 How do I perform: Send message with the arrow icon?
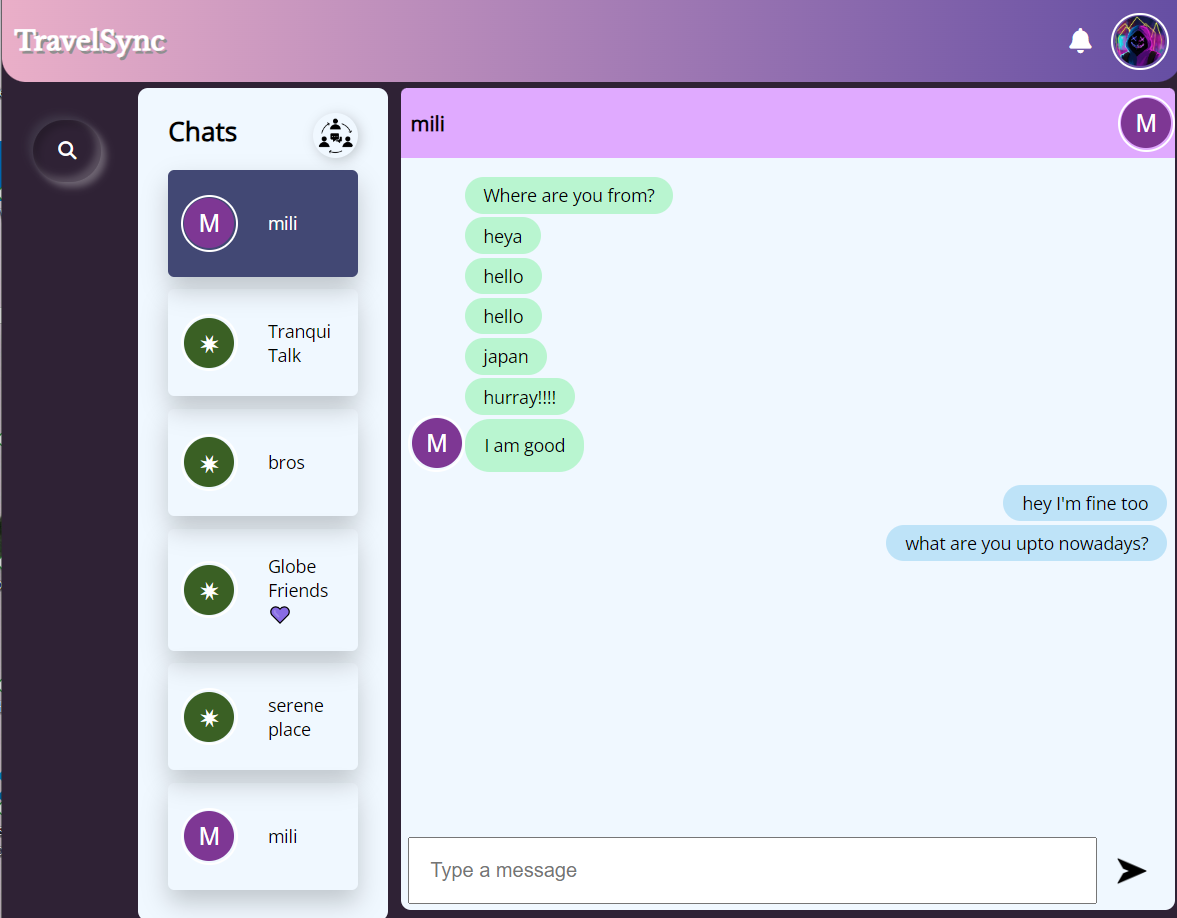[x=1131, y=870]
